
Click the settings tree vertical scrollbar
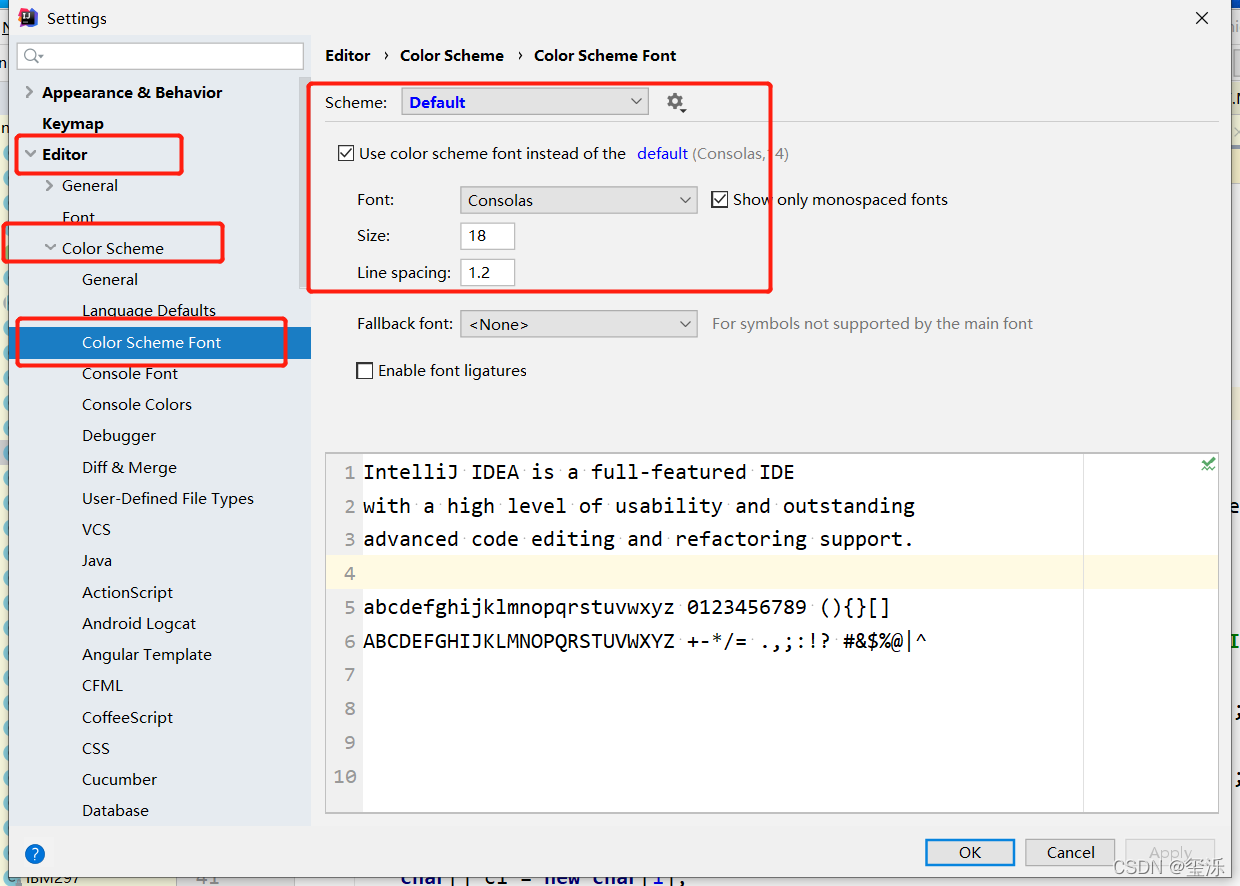tap(305, 182)
